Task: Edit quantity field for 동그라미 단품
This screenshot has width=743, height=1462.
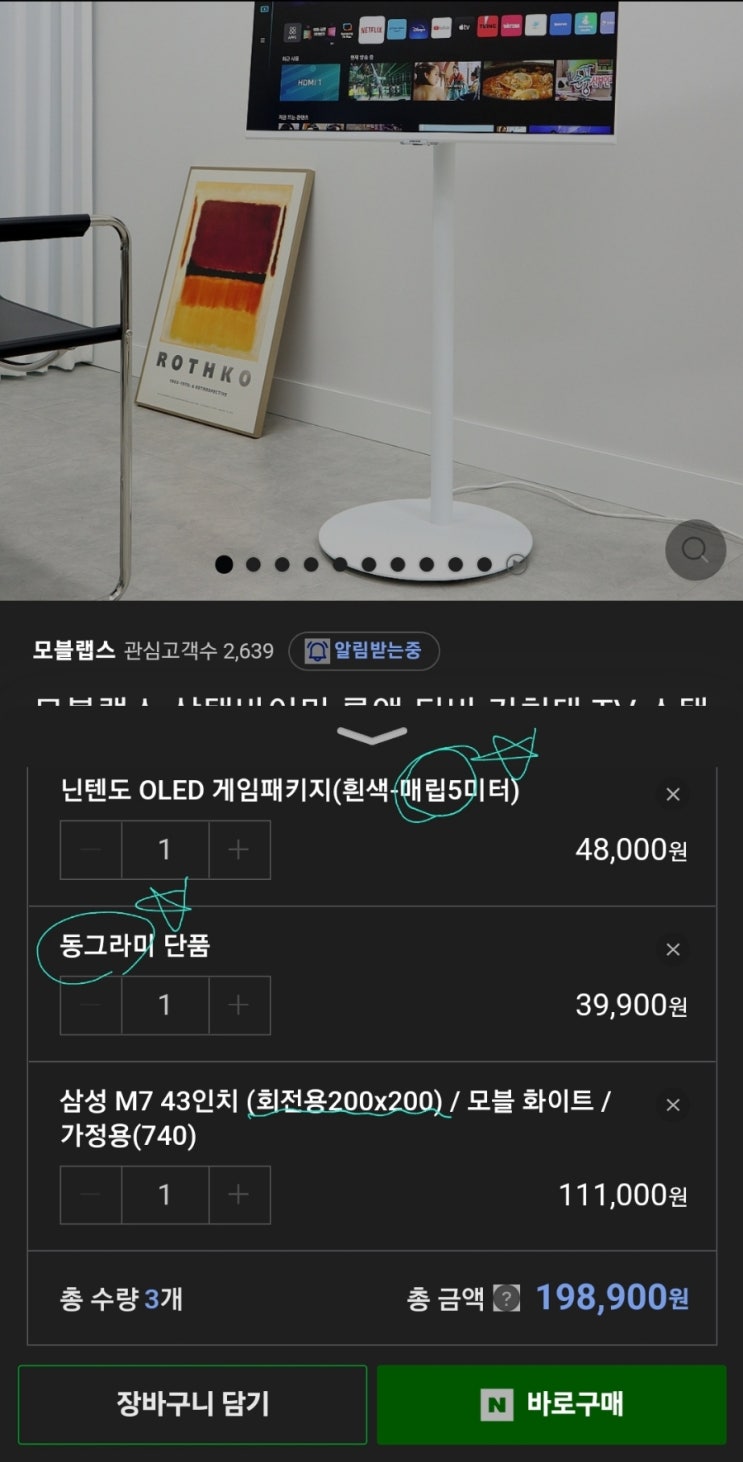Action: pyautogui.click(x=165, y=1005)
